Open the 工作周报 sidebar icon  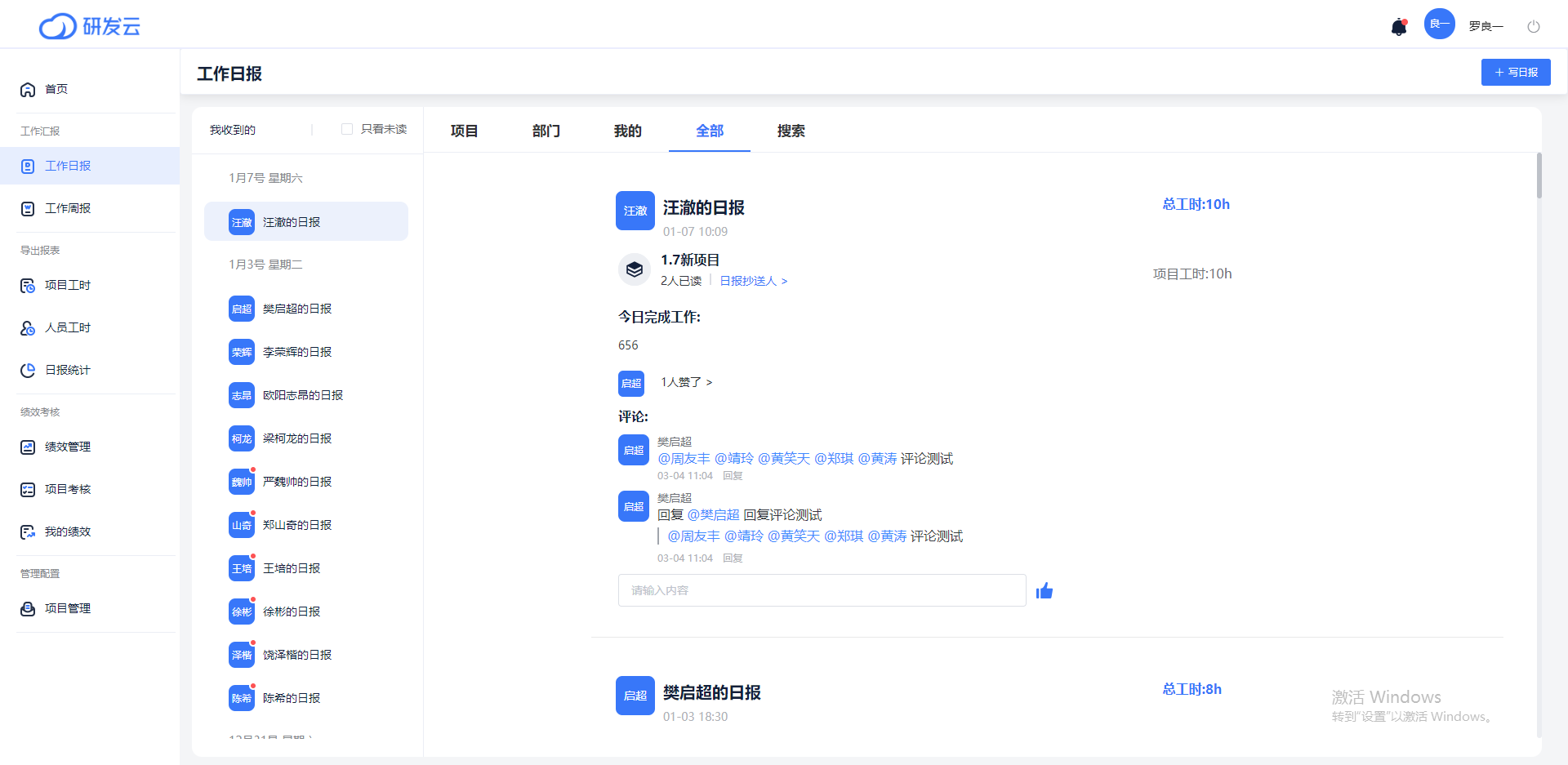28,208
